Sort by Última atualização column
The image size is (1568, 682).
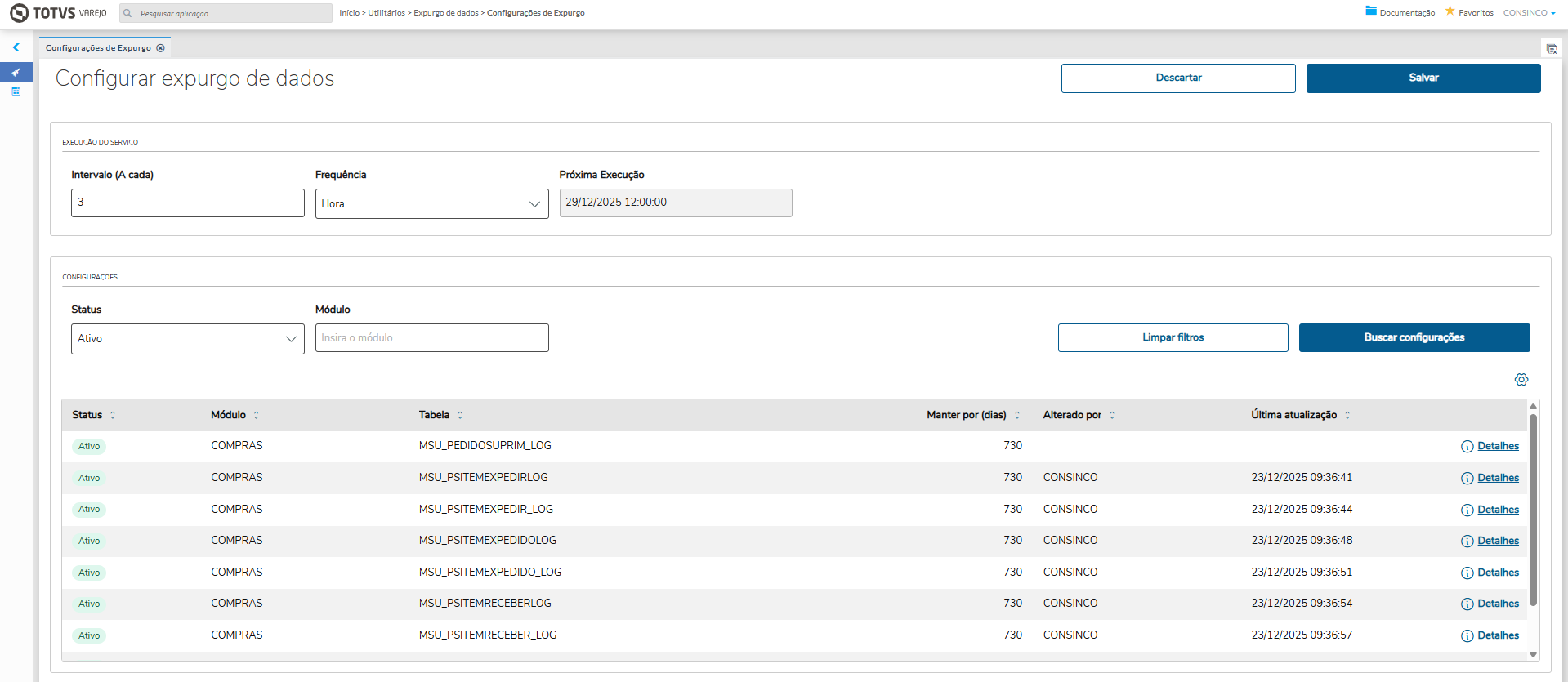(1347, 415)
